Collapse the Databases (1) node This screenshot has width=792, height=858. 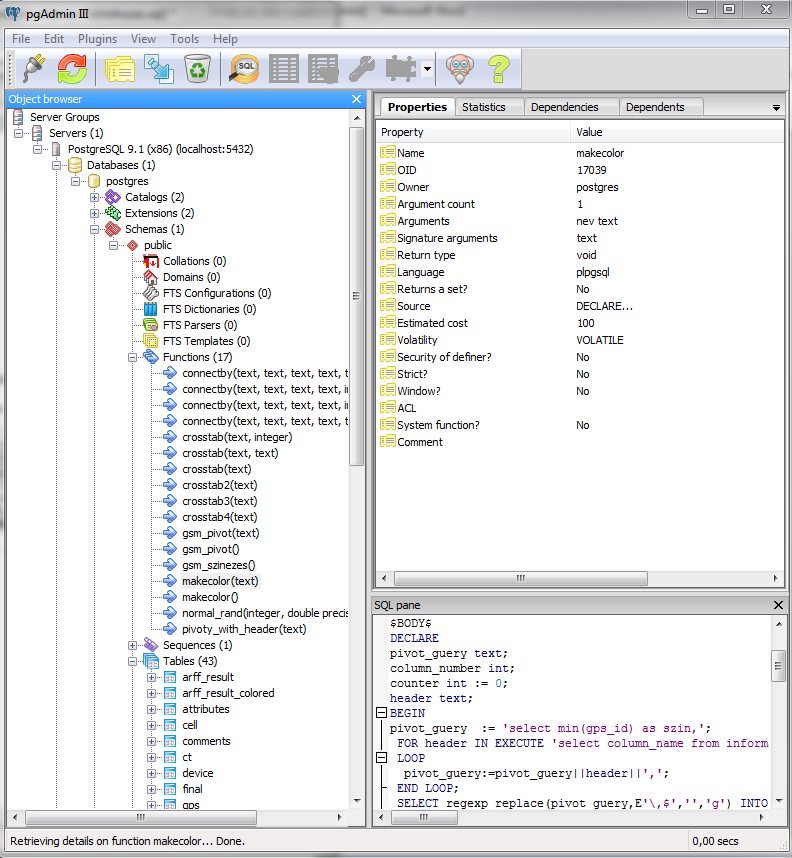click(56, 165)
